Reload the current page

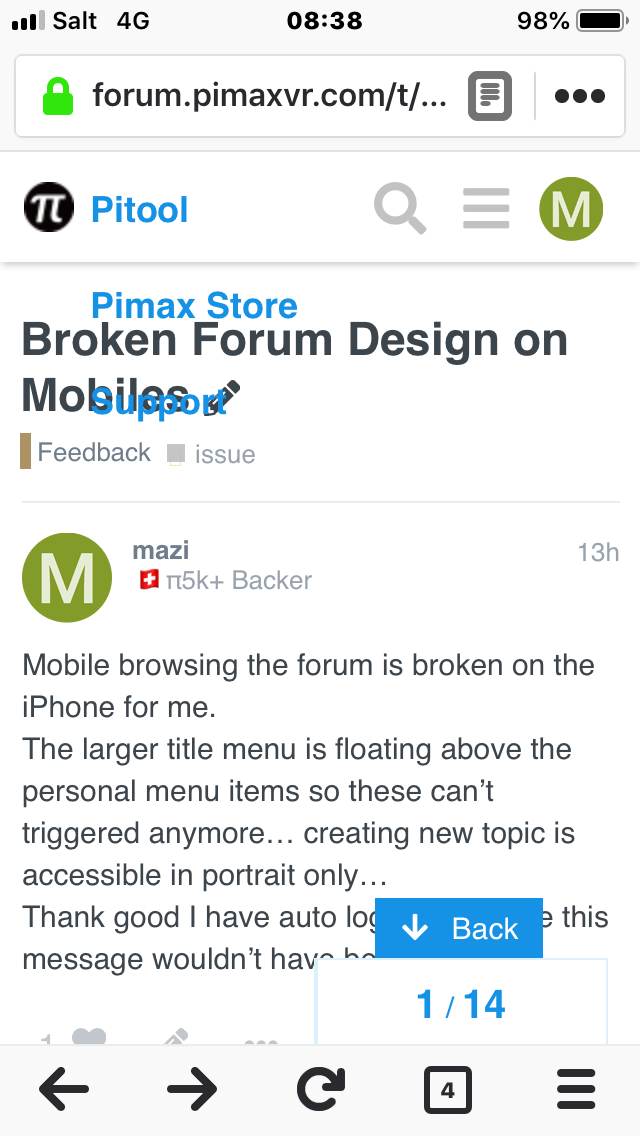(x=321, y=1089)
